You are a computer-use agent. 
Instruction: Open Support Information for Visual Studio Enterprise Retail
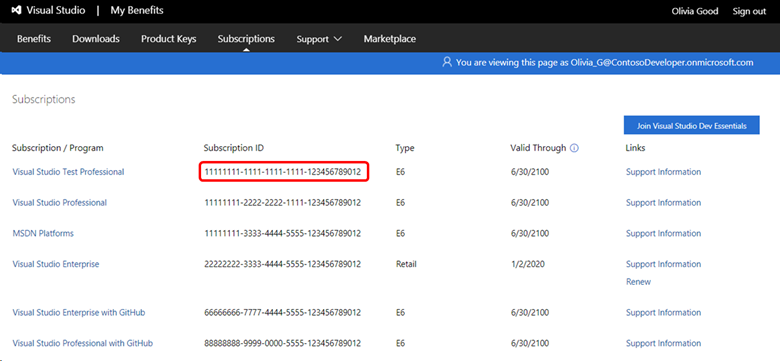664,265
